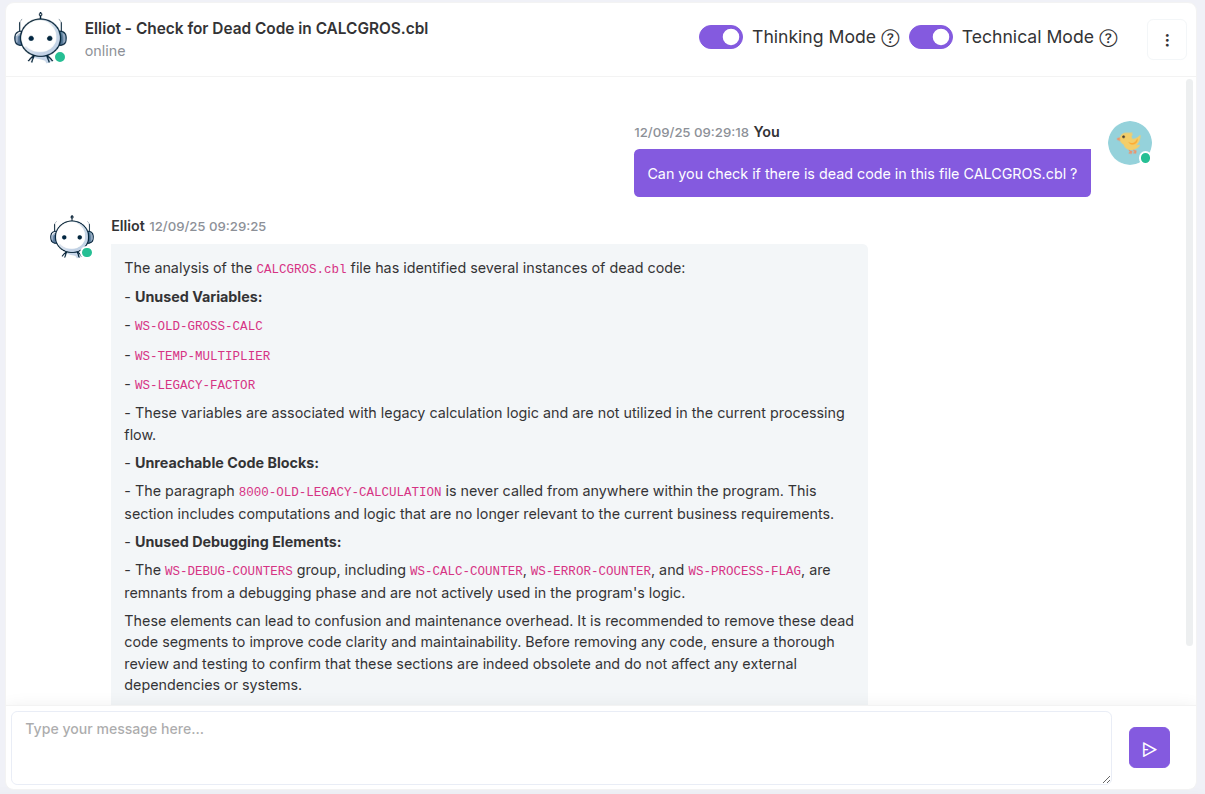Focus the 'Type your message here' input
Image resolution: width=1205 pixels, height=794 pixels.
point(560,747)
